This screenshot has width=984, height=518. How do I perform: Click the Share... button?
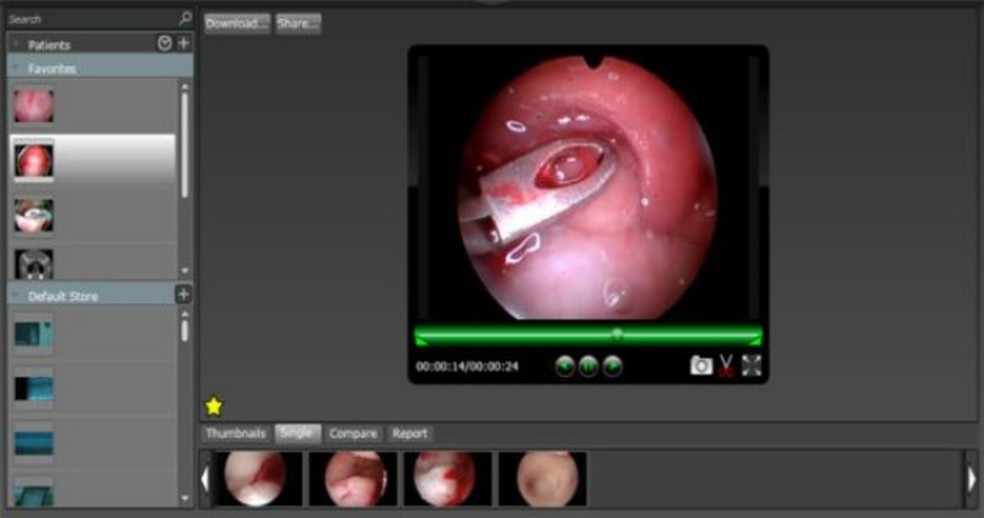(298, 24)
